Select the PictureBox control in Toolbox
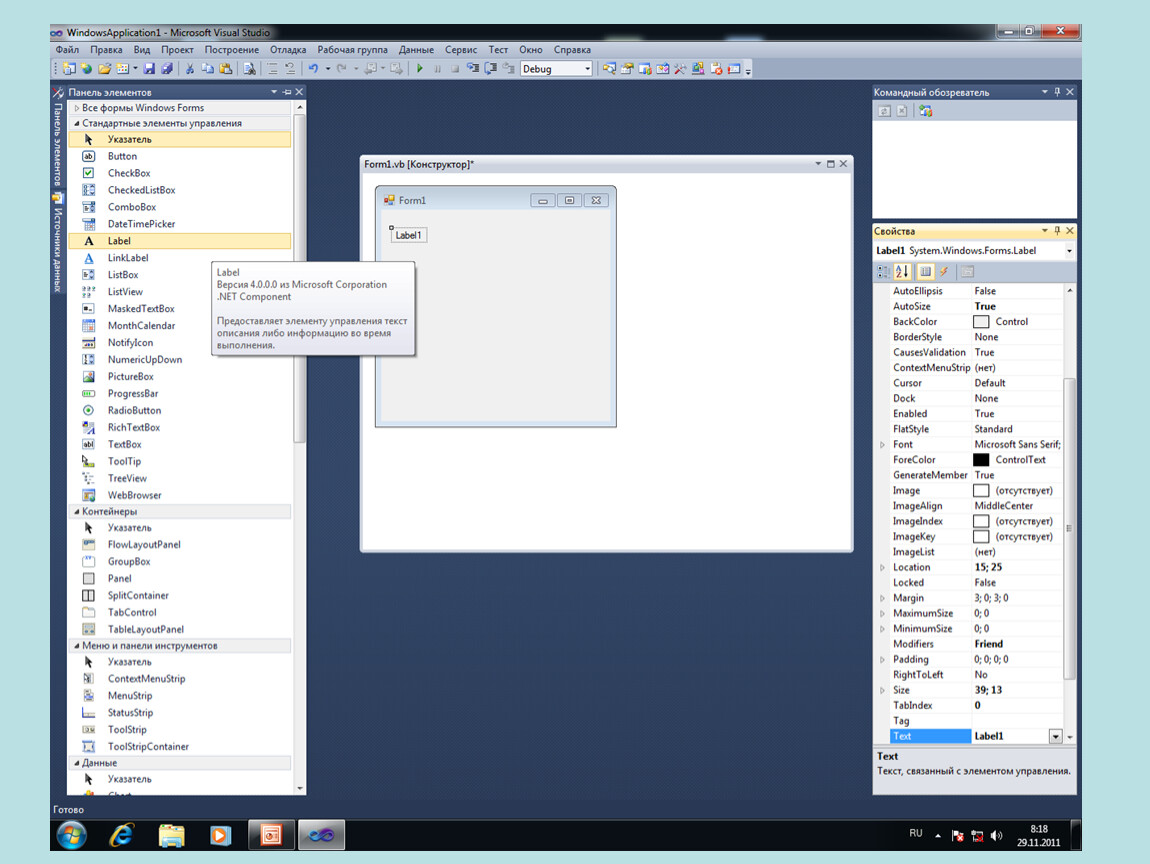This screenshot has width=1150, height=864. click(x=180, y=376)
